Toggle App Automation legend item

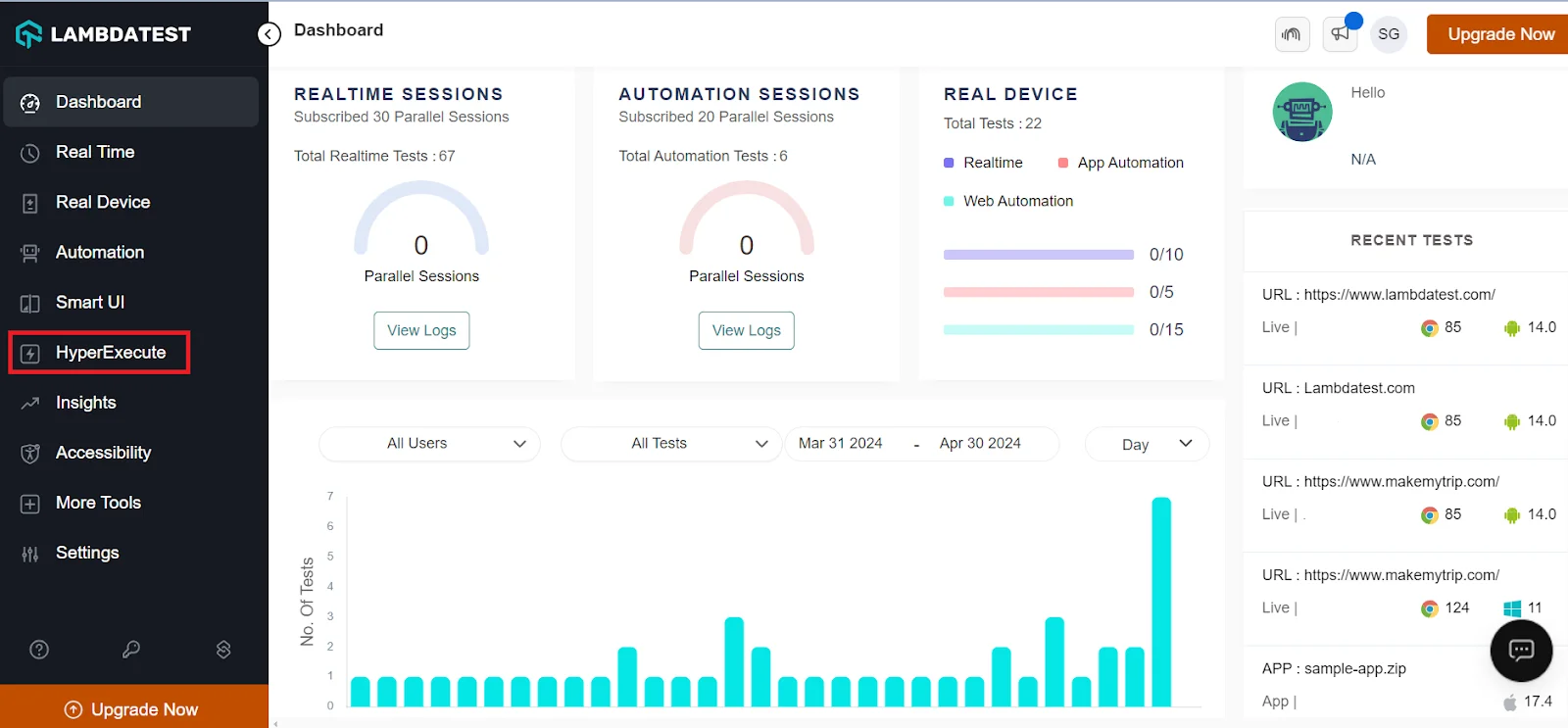[1121, 163]
